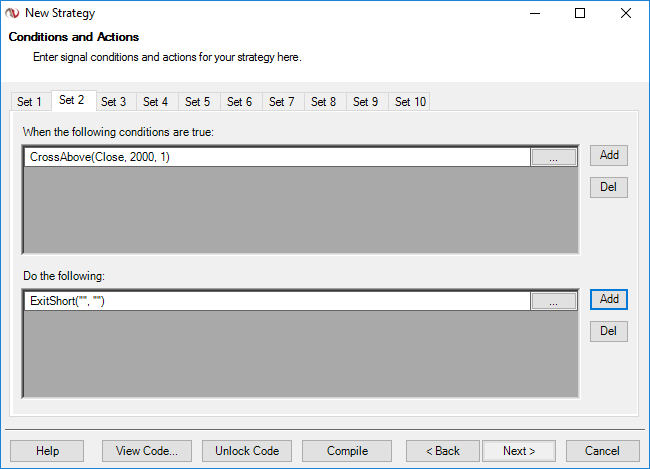650x469 pixels.
Task: Switch to the Set 10 tab
Action: pyautogui.click(x=410, y=102)
